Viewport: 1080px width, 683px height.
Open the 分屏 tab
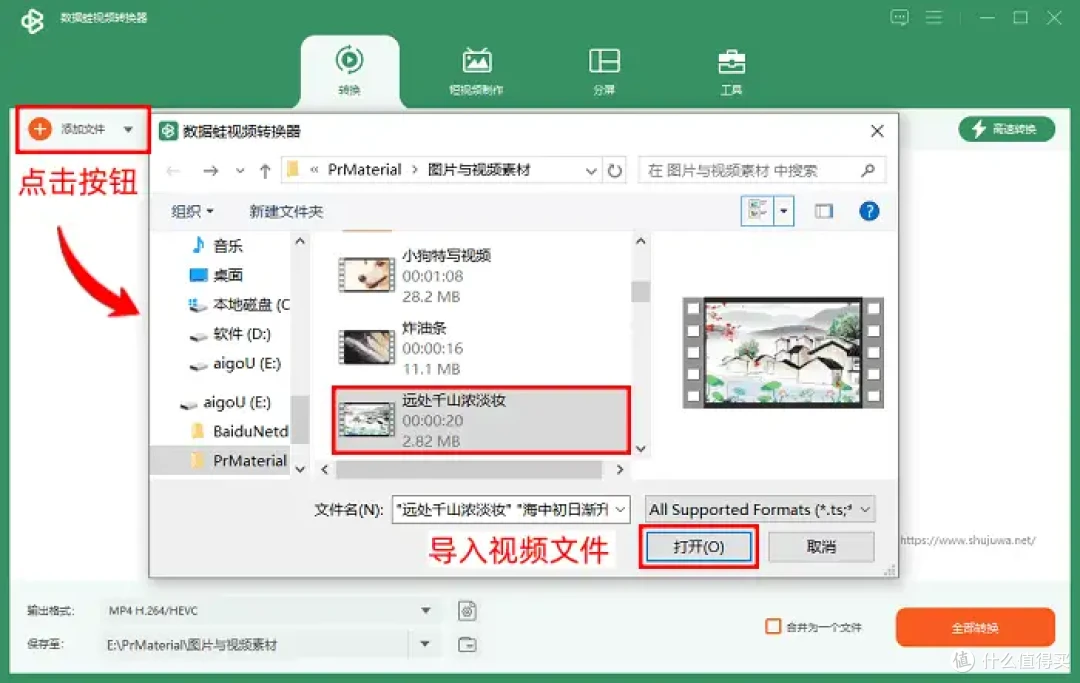604,71
